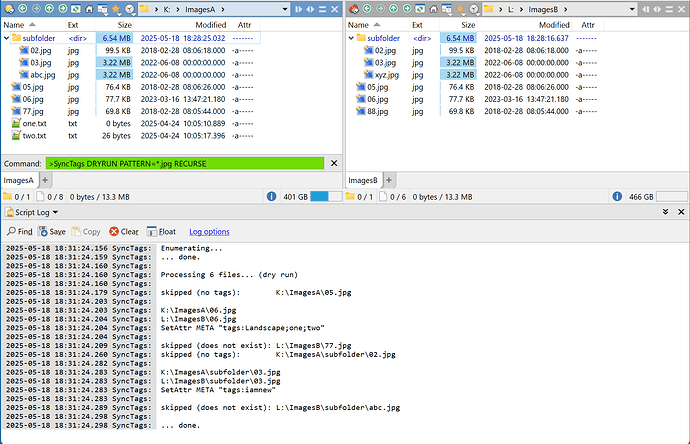Click Find in the Script Log toolbar

tap(20, 231)
